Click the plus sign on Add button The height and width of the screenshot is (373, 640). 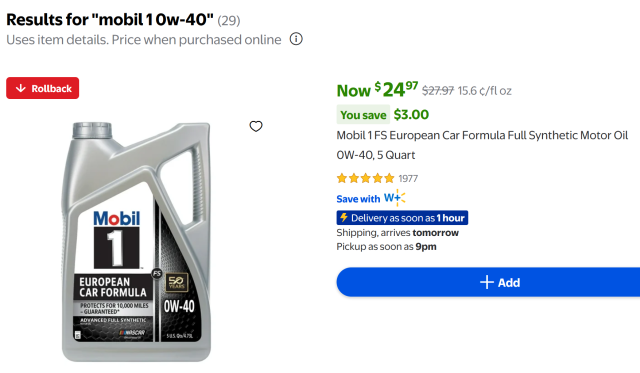pos(487,282)
